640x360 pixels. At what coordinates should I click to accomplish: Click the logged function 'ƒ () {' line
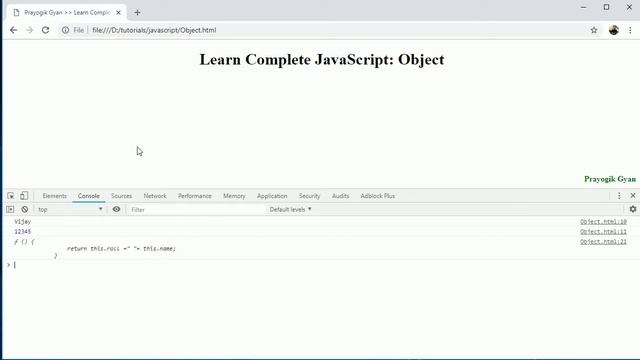pos(24,242)
